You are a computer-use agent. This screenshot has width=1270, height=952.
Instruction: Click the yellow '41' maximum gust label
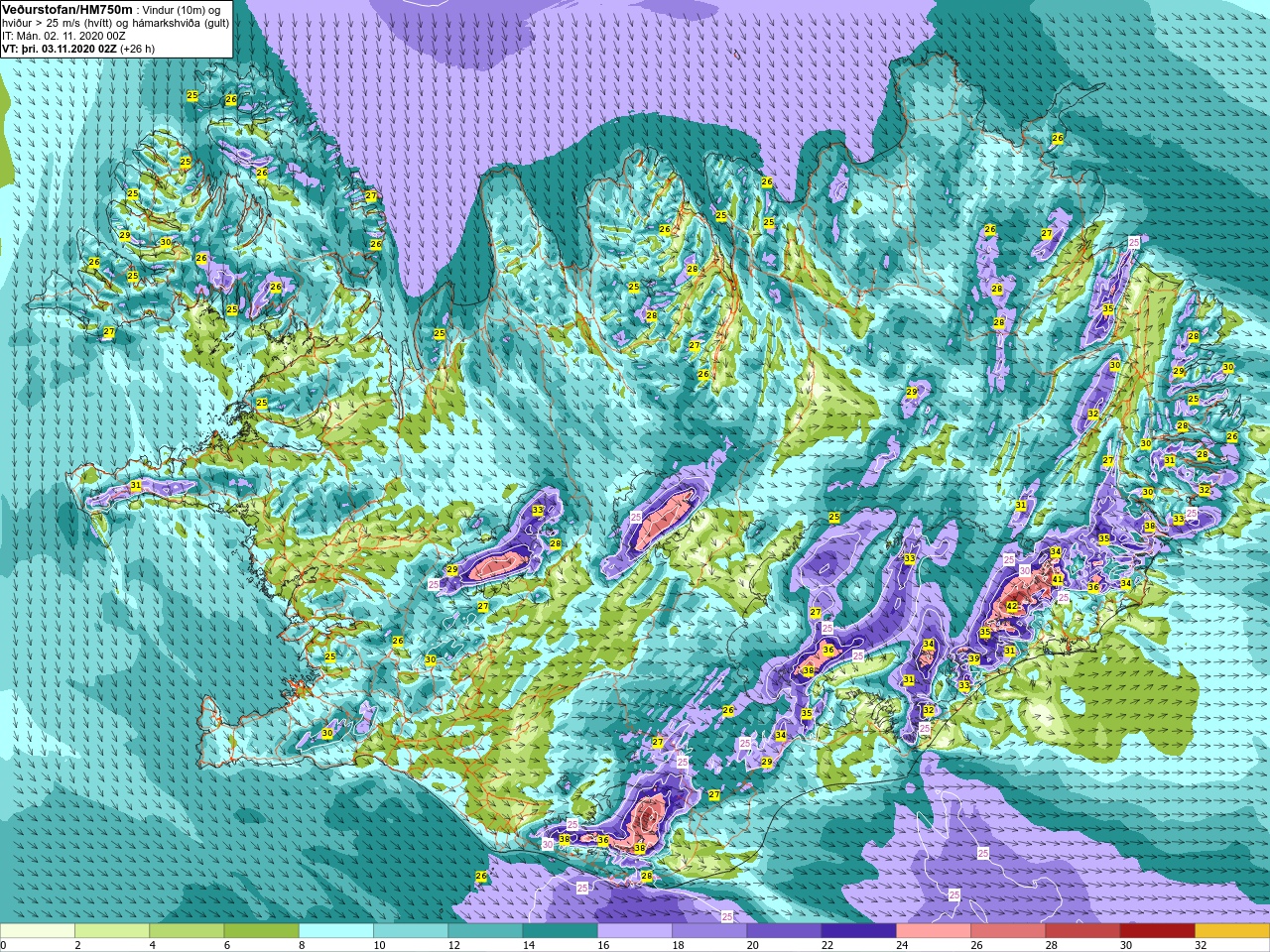tap(1058, 580)
